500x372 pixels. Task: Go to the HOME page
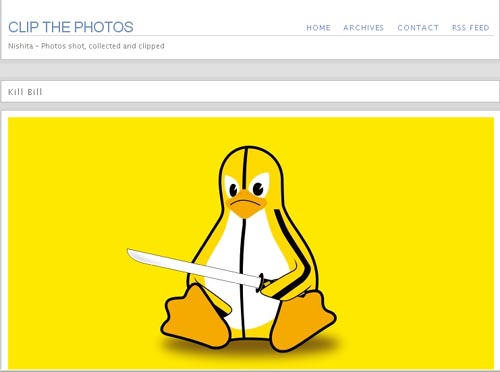click(318, 28)
